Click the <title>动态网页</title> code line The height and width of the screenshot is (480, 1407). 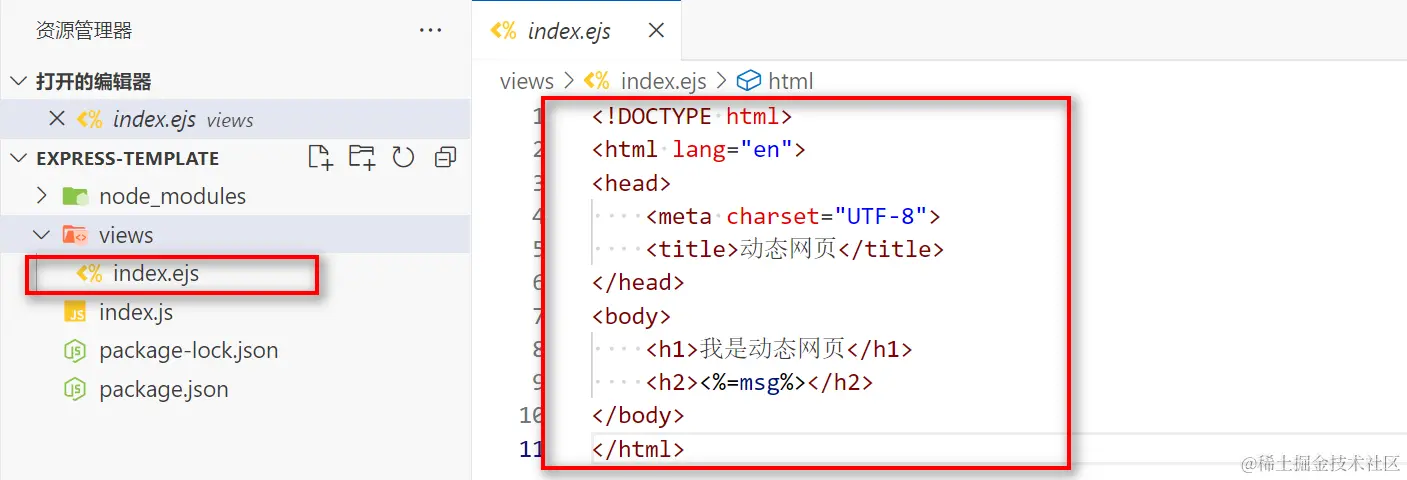coord(794,249)
